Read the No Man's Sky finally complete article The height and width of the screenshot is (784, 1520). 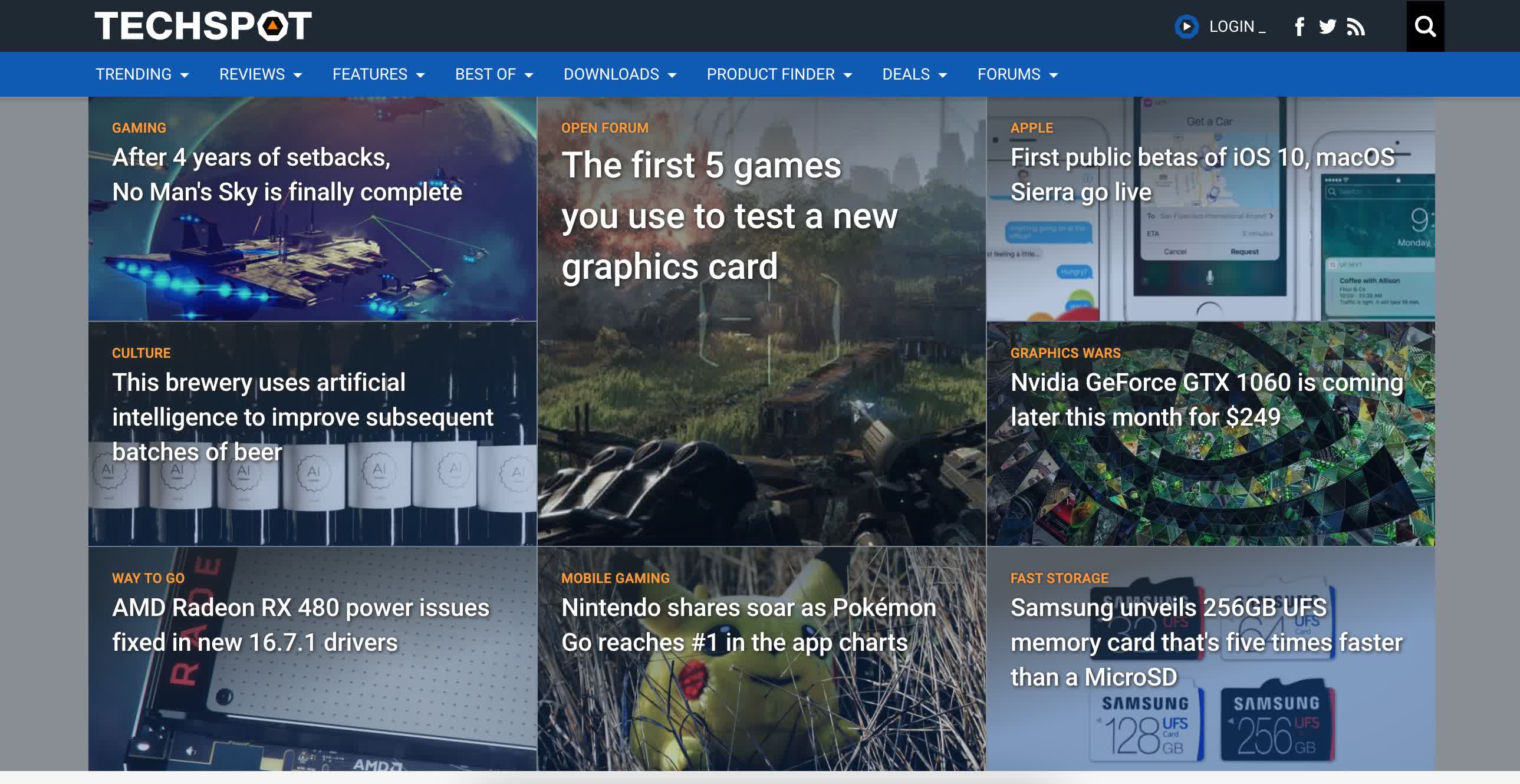[287, 174]
